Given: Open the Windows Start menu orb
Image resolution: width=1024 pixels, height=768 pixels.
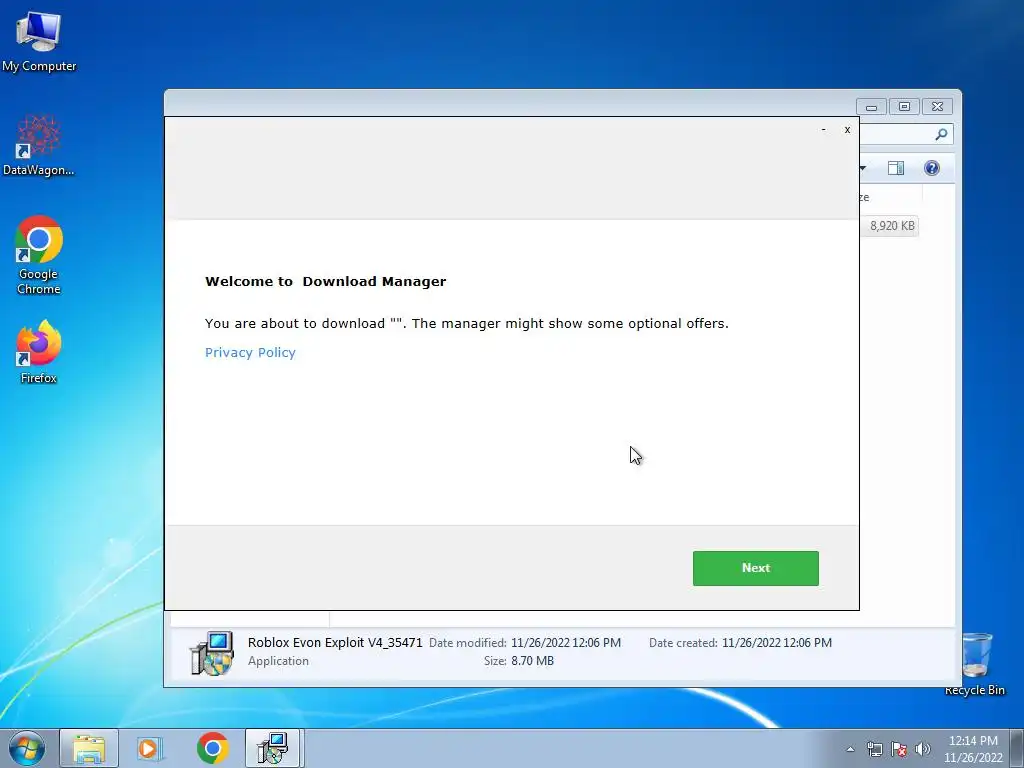Looking at the screenshot, I should (27, 748).
